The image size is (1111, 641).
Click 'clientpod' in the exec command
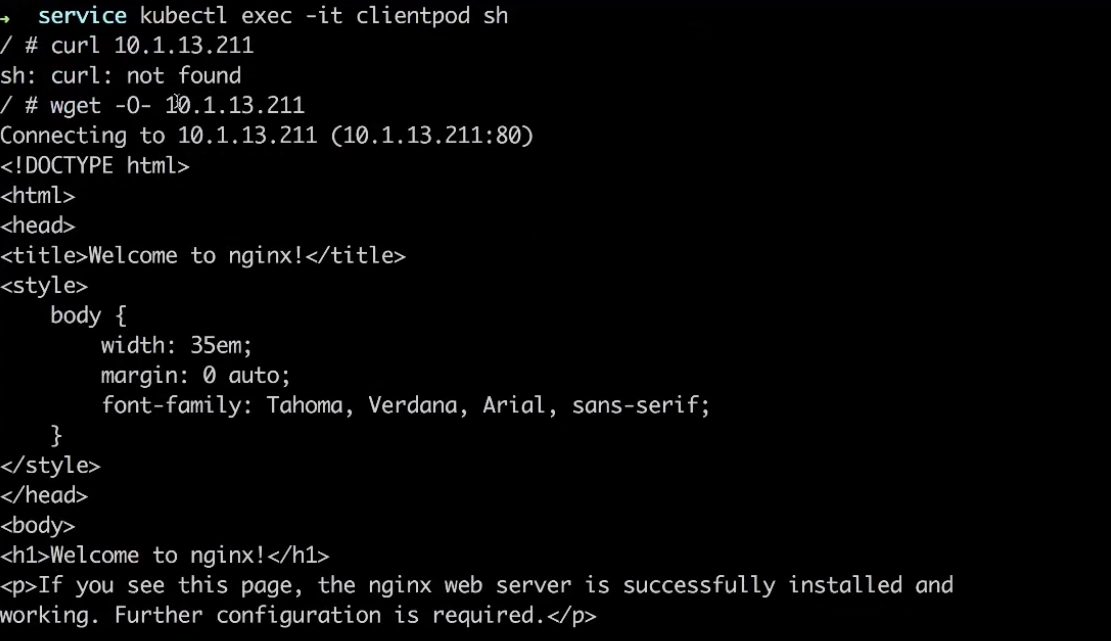click(412, 16)
